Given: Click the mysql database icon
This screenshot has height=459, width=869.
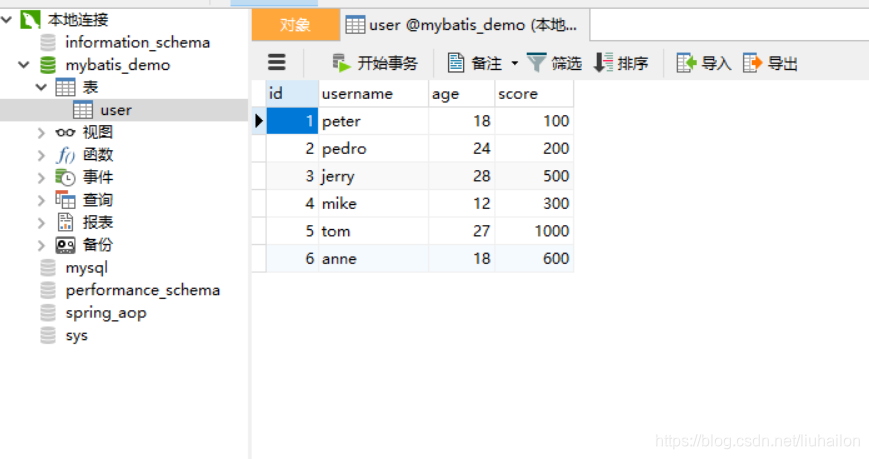Looking at the screenshot, I should coord(48,268).
